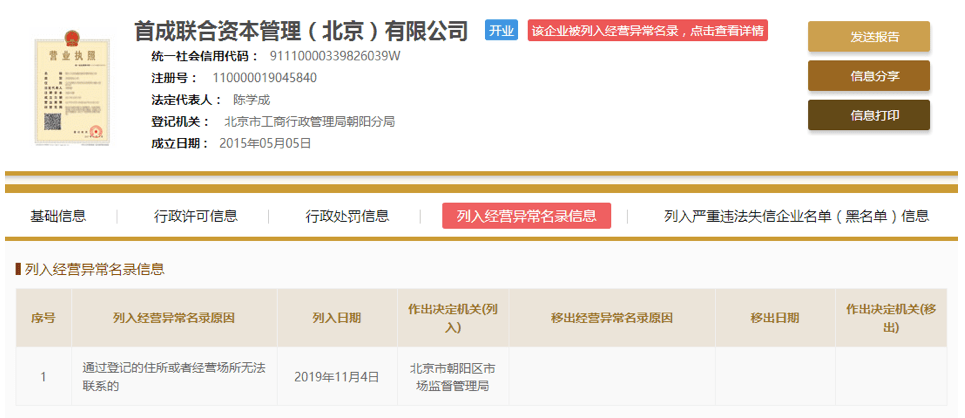This screenshot has width=965, height=418.
Task: Click the legal representative name 陈学成
Action: pyautogui.click(x=251, y=100)
